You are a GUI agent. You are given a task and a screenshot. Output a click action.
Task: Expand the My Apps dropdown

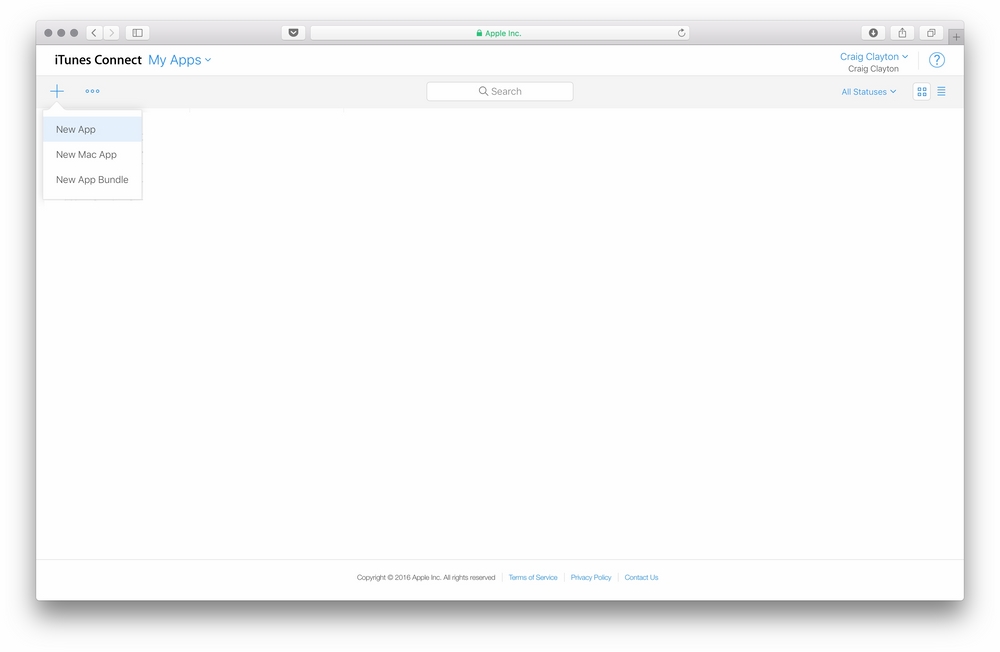point(179,60)
